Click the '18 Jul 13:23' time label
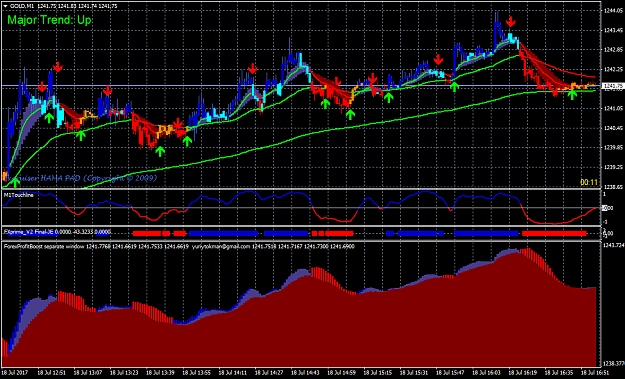The width and height of the screenshot is (625, 379). (x=124, y=373)
